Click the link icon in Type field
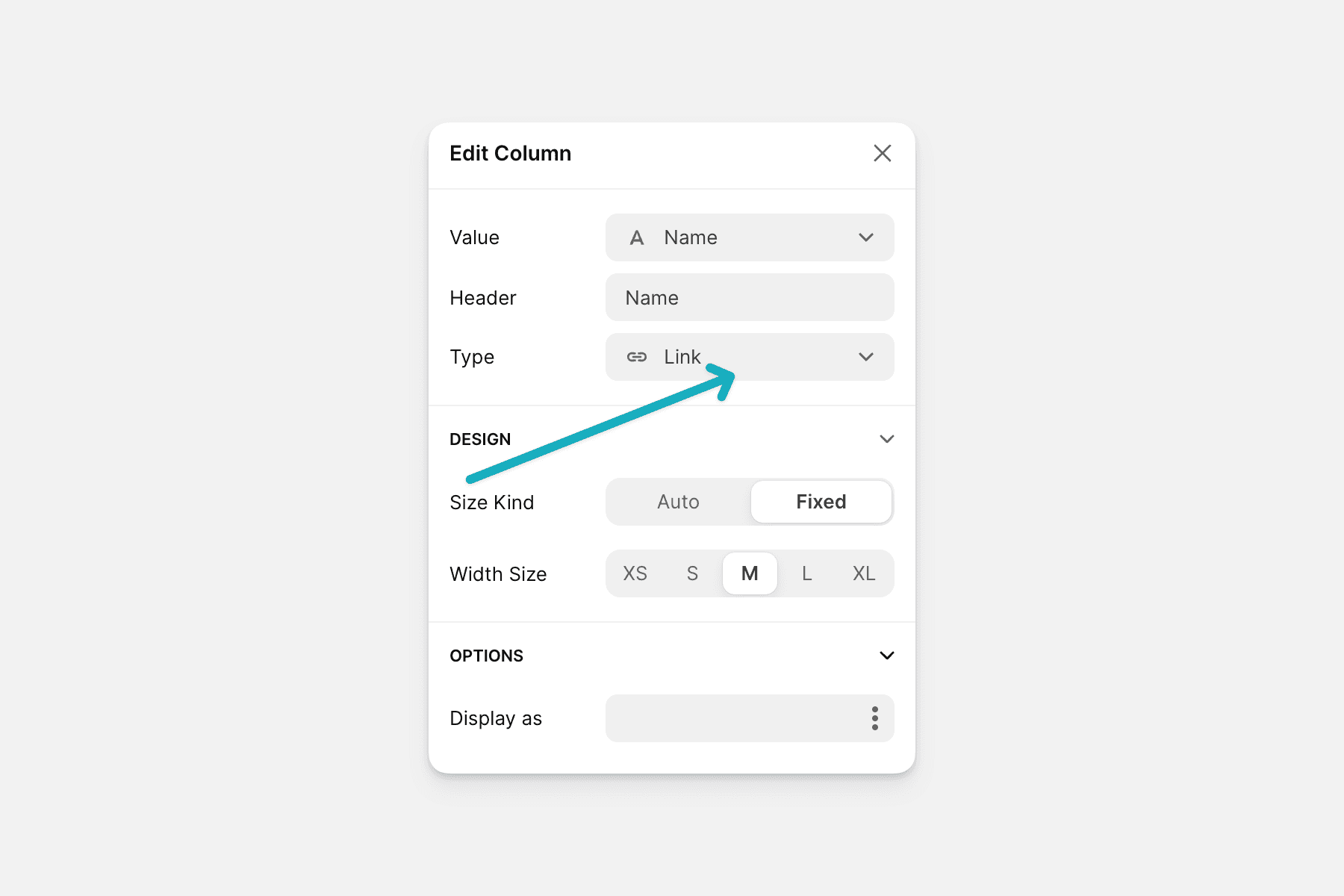 pos(637,357)
